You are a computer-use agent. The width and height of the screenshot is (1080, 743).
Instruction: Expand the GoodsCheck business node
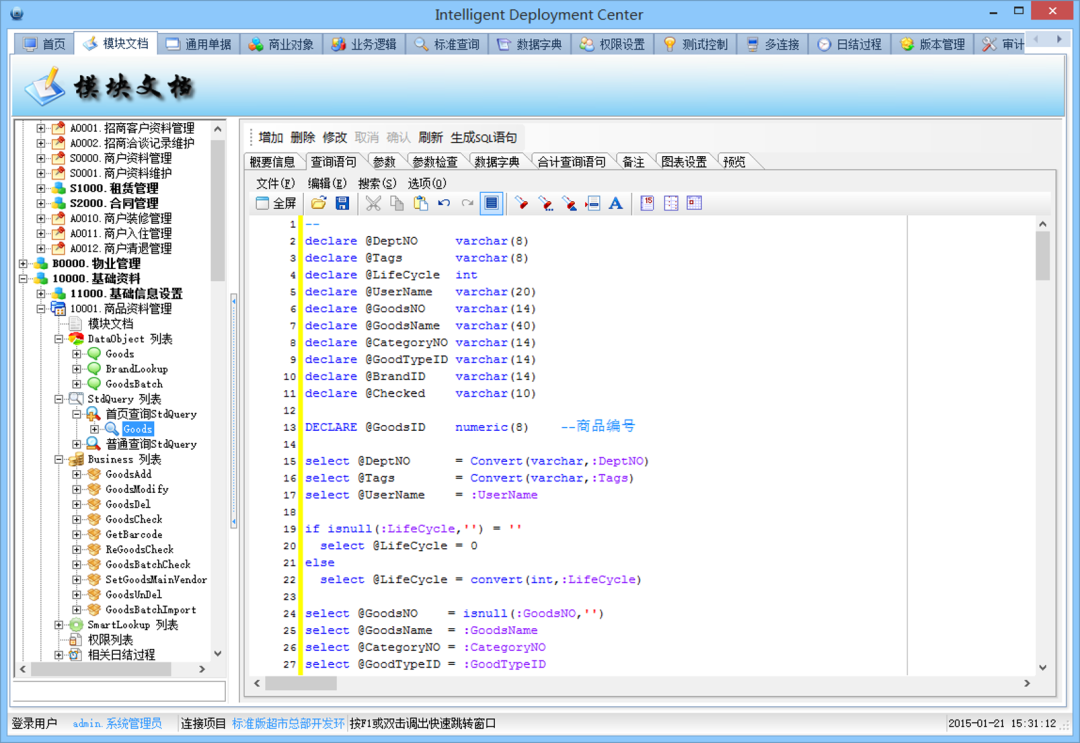(x=76, y=519)
